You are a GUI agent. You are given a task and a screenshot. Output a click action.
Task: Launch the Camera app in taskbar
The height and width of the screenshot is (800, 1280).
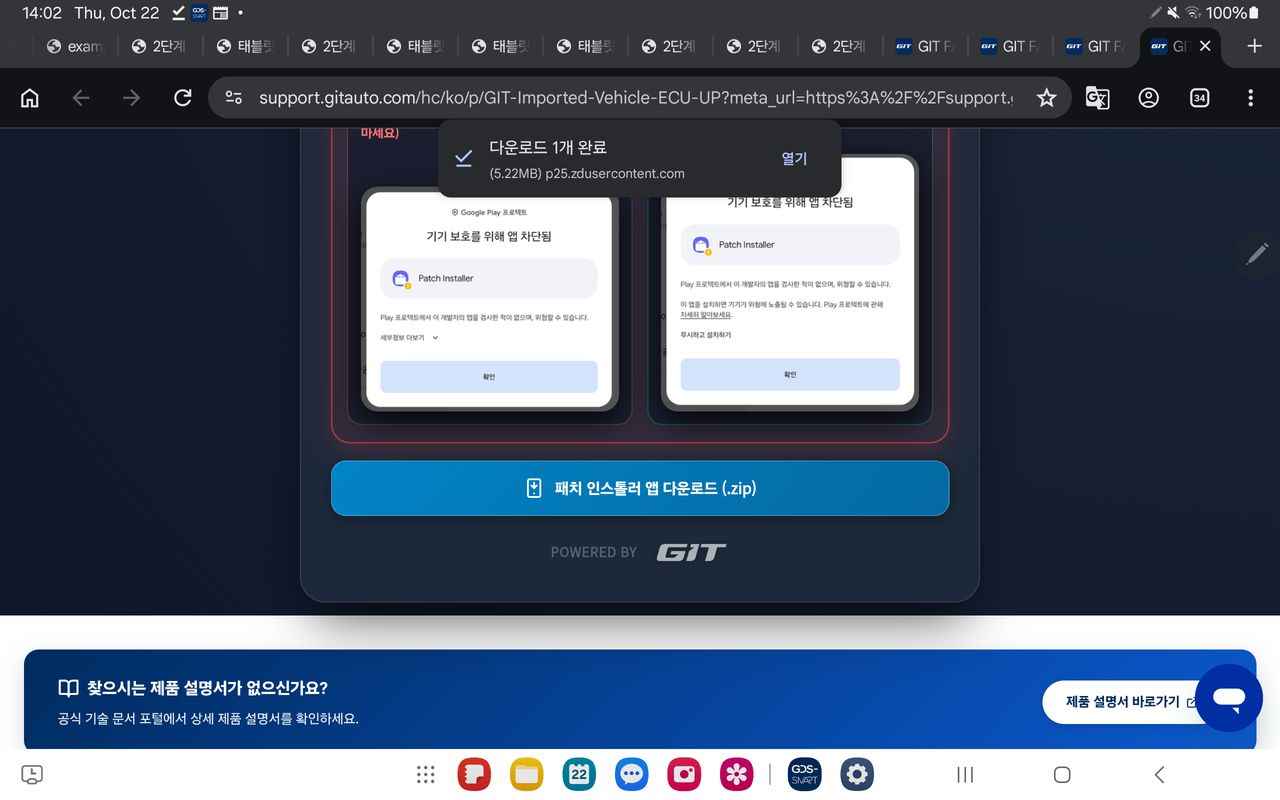[x=684, y=774]
